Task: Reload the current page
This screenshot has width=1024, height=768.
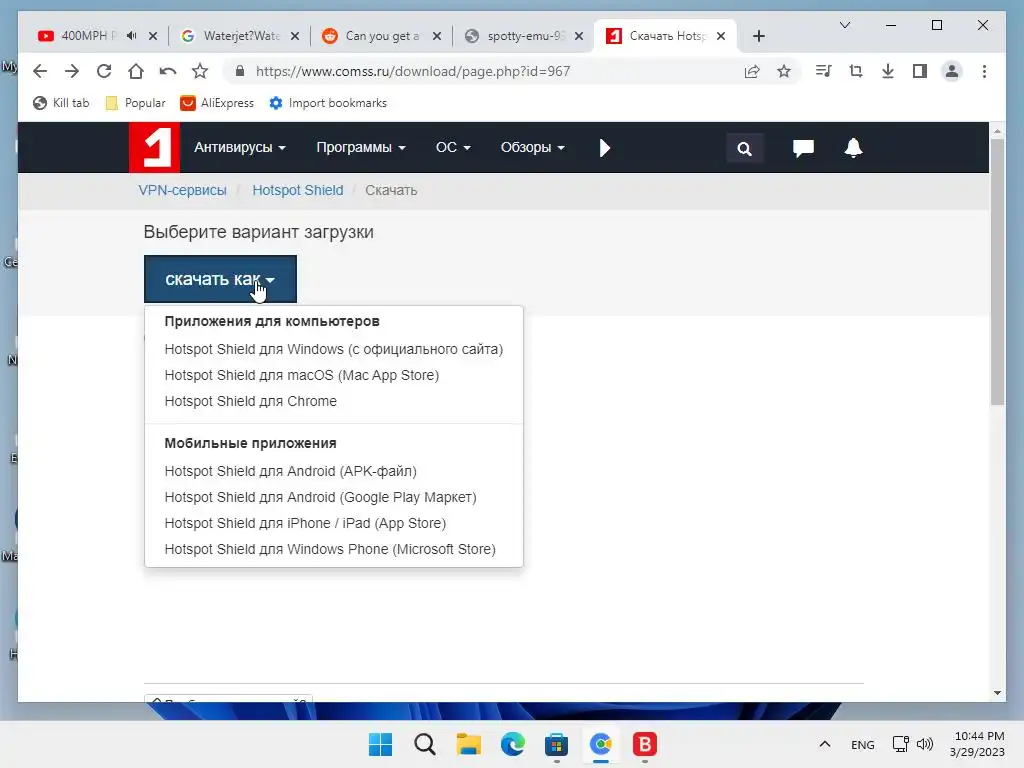Action: tap(104, 71)
